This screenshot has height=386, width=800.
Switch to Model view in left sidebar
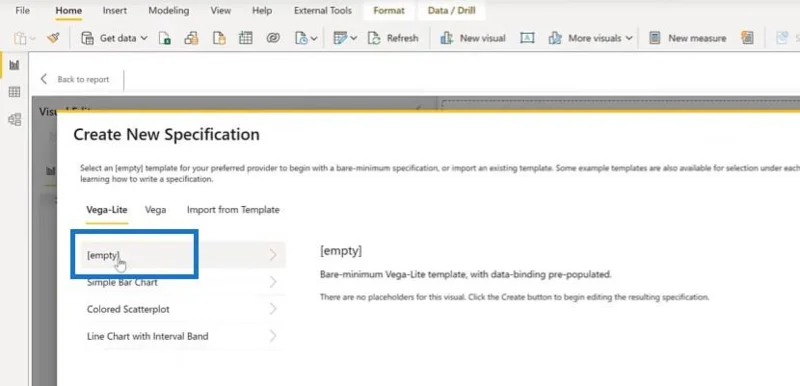(14, 120)
